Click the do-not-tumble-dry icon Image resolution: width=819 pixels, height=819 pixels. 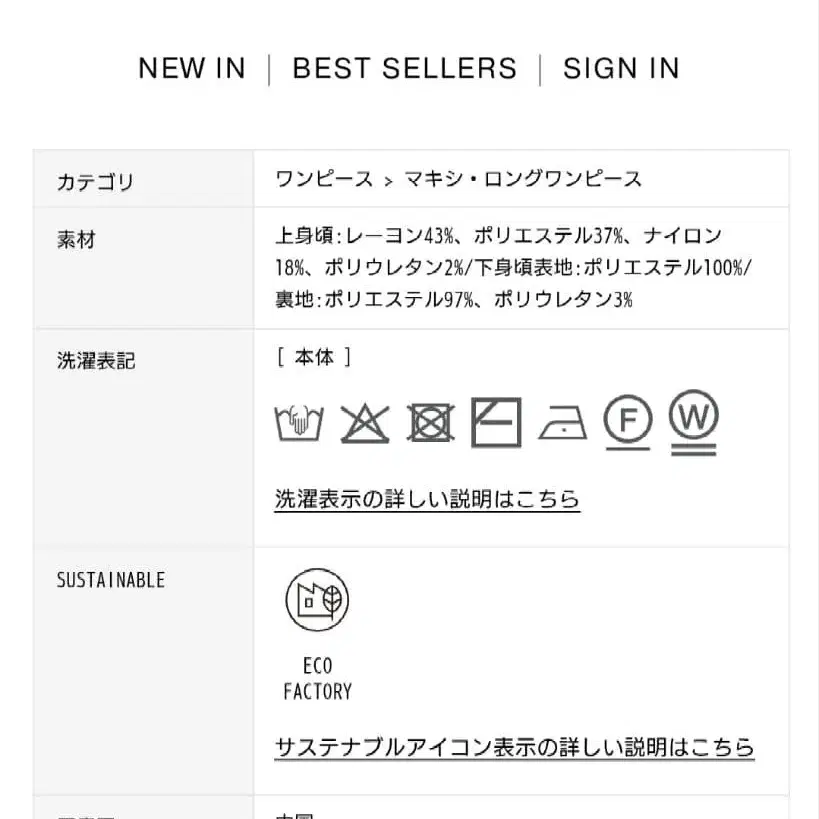tap(430, 423)
